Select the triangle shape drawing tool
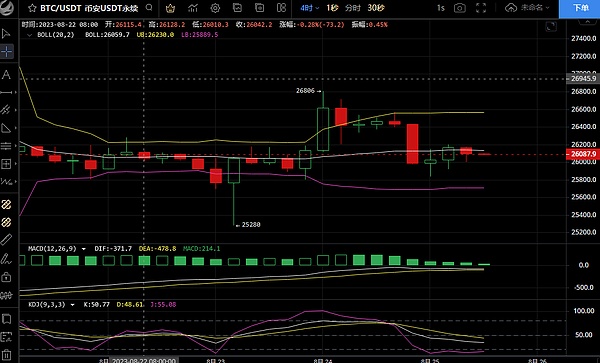This screenshot has height=363, width=600. 6,128
